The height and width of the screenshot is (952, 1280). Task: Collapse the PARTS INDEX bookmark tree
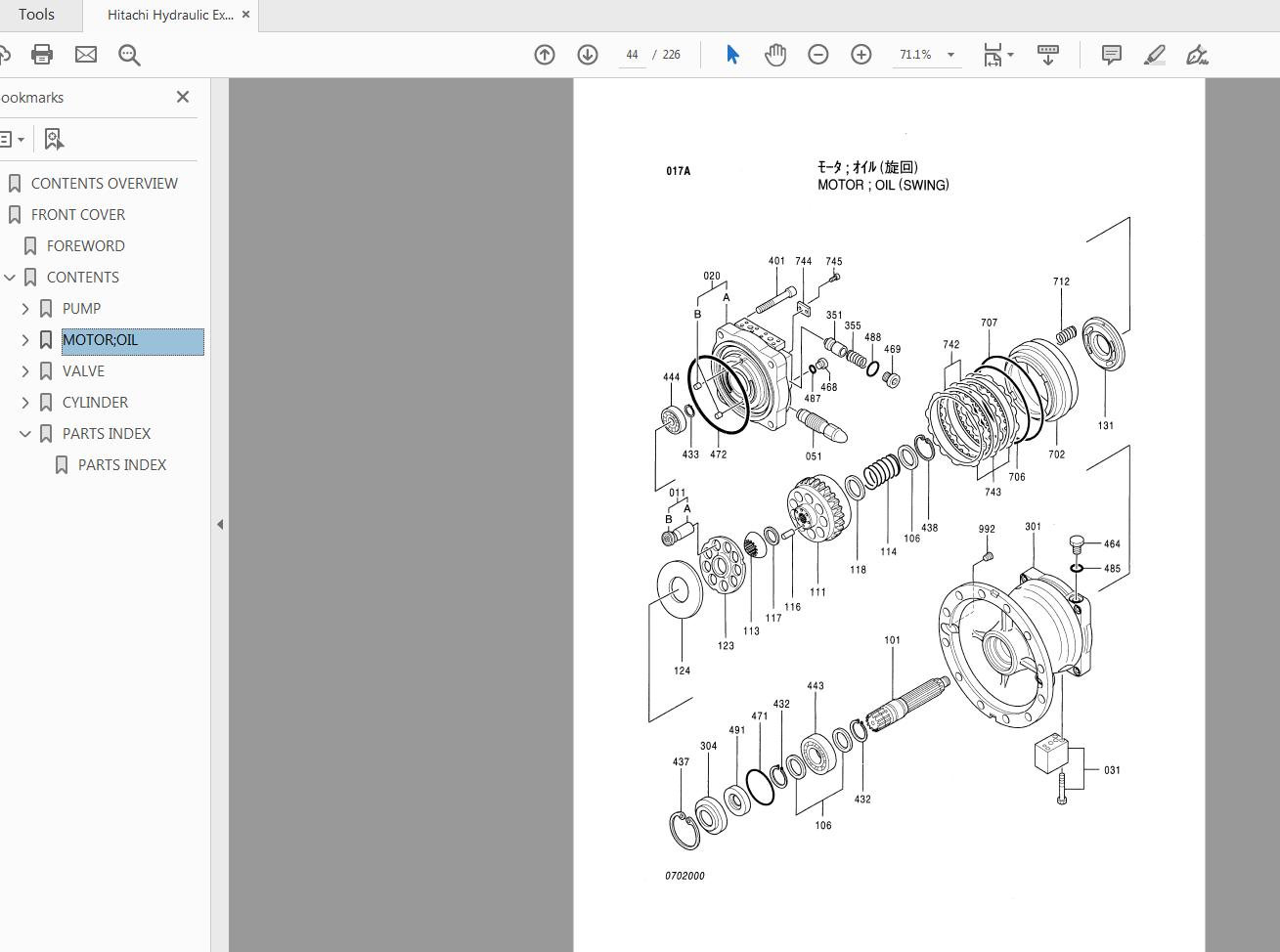coord(24,433)
